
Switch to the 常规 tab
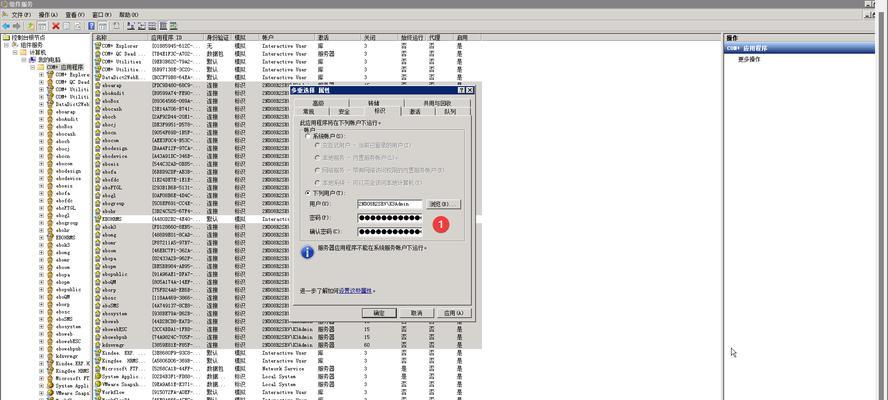click(309, 112)
